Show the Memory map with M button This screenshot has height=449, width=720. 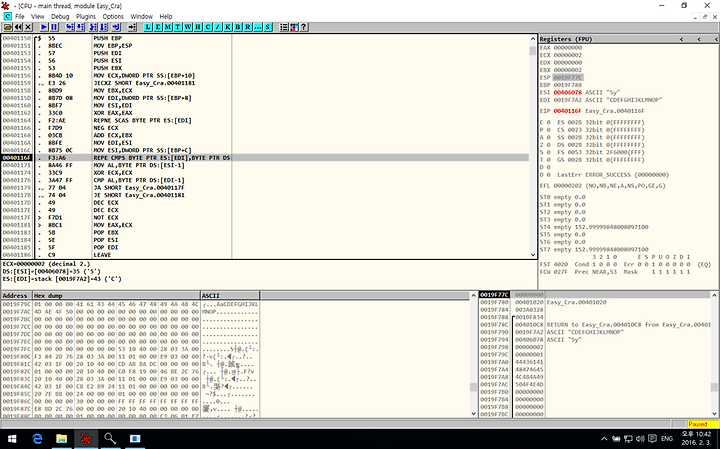click(168, 27)
